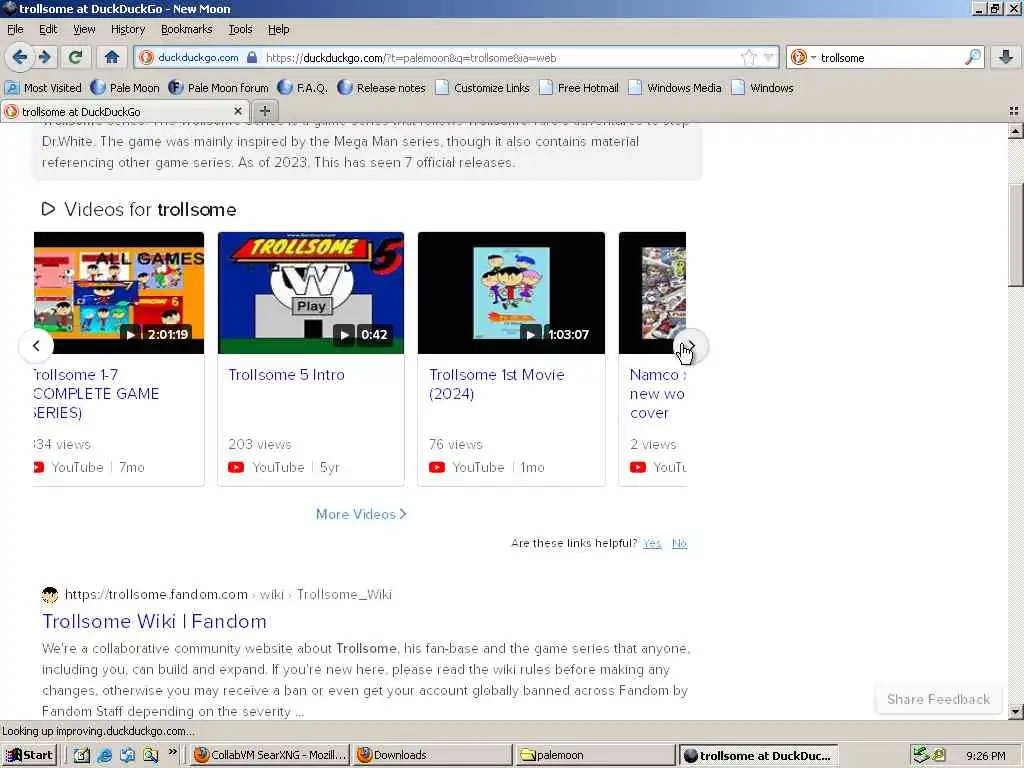1024x768 pixels.
Task: Play the Trollsome 5 Intro video thumbnail
Action: [311, 293]
